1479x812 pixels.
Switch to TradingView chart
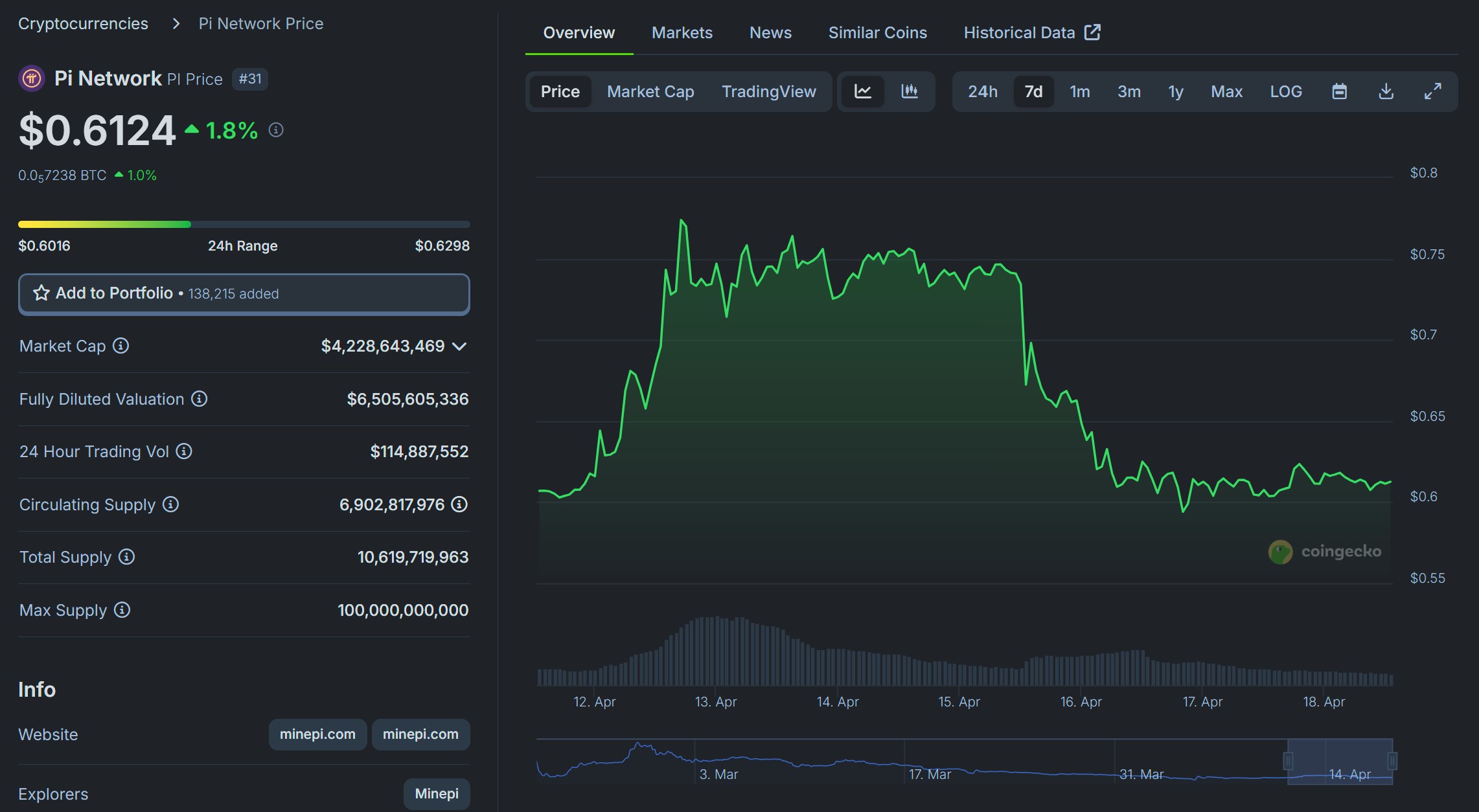pos(769,91)
